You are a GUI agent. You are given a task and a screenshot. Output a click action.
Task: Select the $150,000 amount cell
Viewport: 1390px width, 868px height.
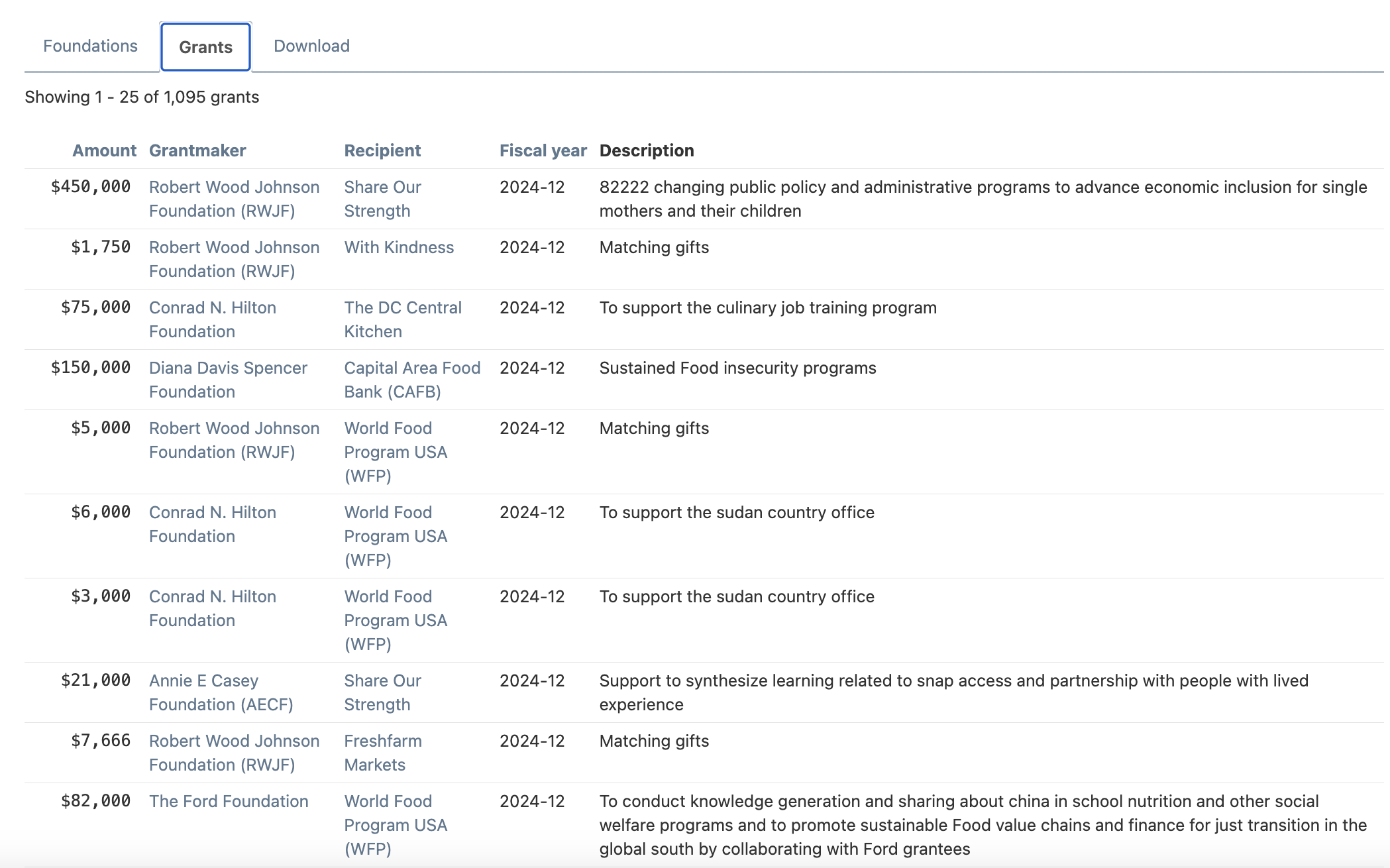pyautogui.click(x=91, y=368)
